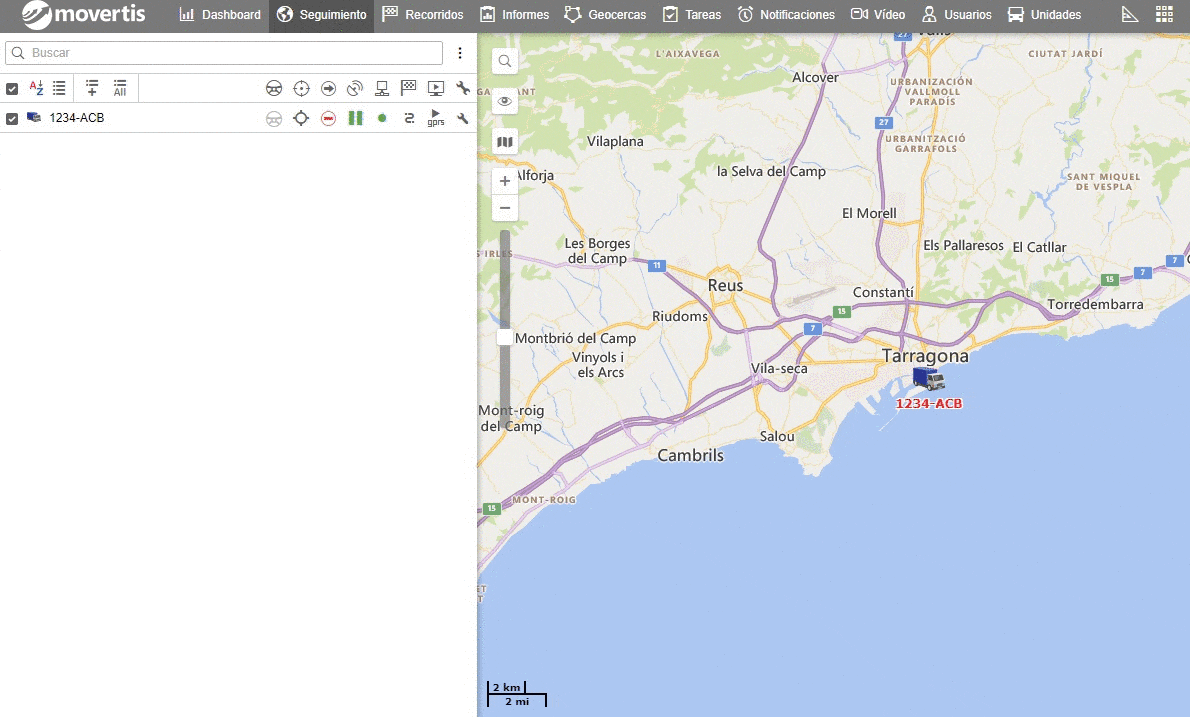1190x717 pixels.
Task: Click the blue truck marker on the map
Action: 927,378
